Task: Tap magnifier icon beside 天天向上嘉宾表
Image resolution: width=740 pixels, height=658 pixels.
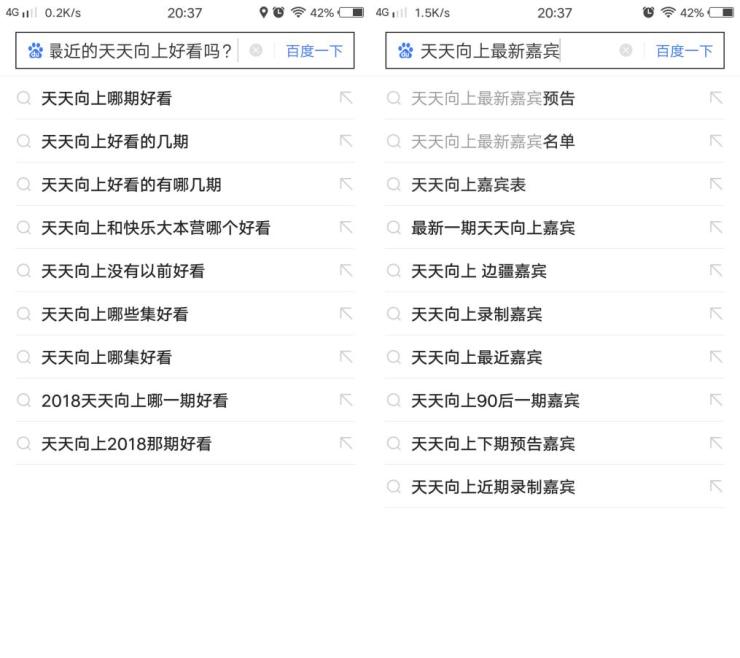Action: (x=394, y=185)
